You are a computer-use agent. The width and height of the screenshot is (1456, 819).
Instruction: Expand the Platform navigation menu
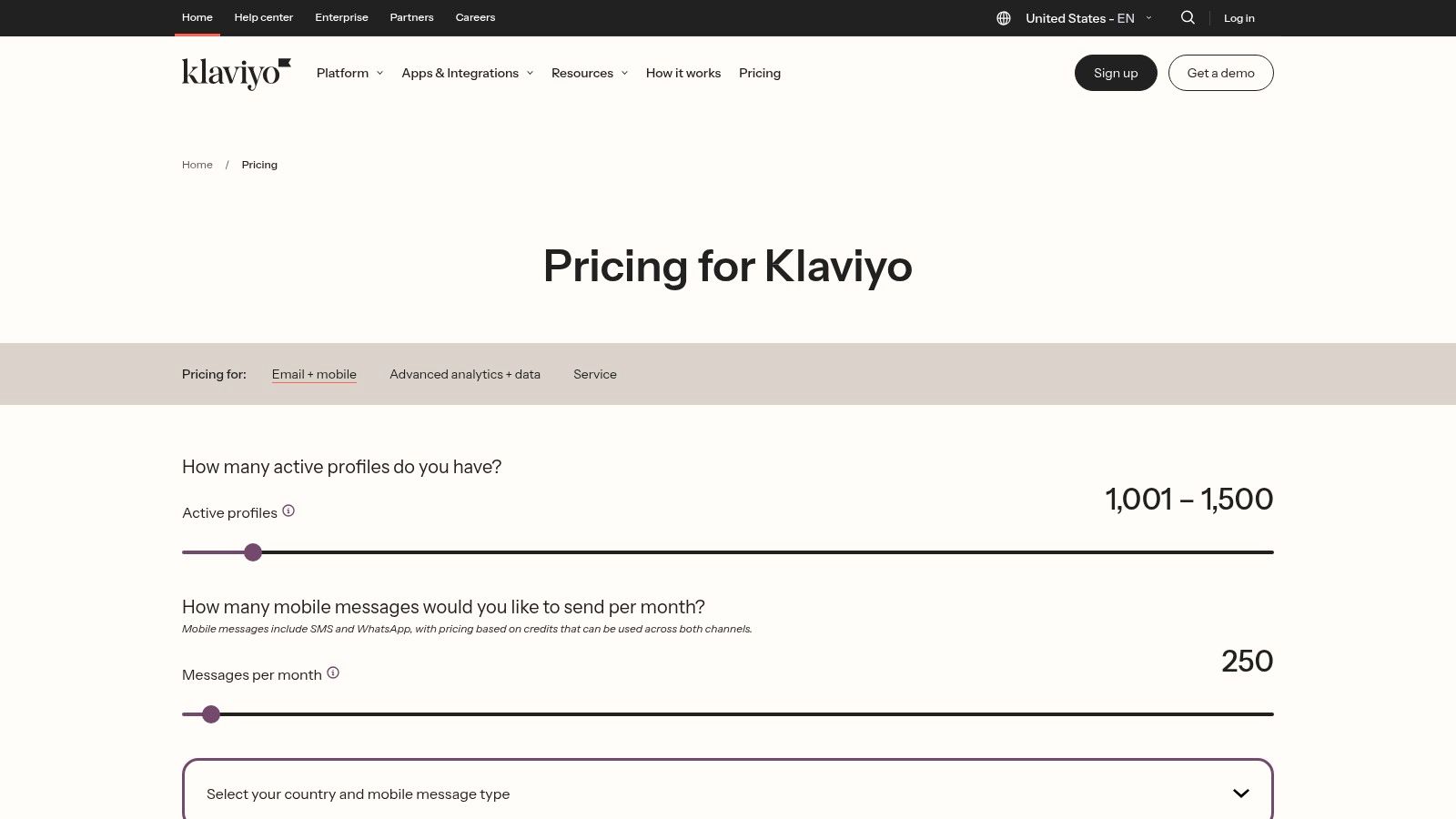coord(349,73)
